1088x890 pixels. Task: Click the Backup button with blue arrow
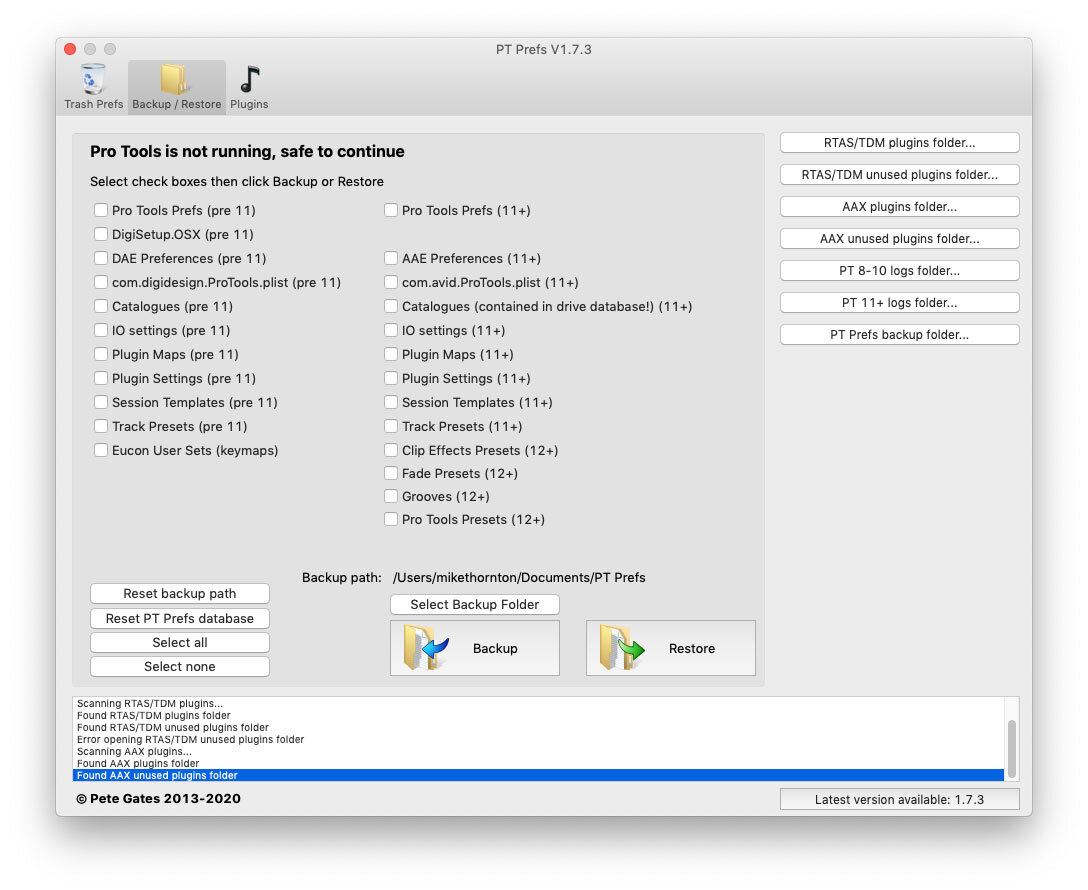[475, 648]
